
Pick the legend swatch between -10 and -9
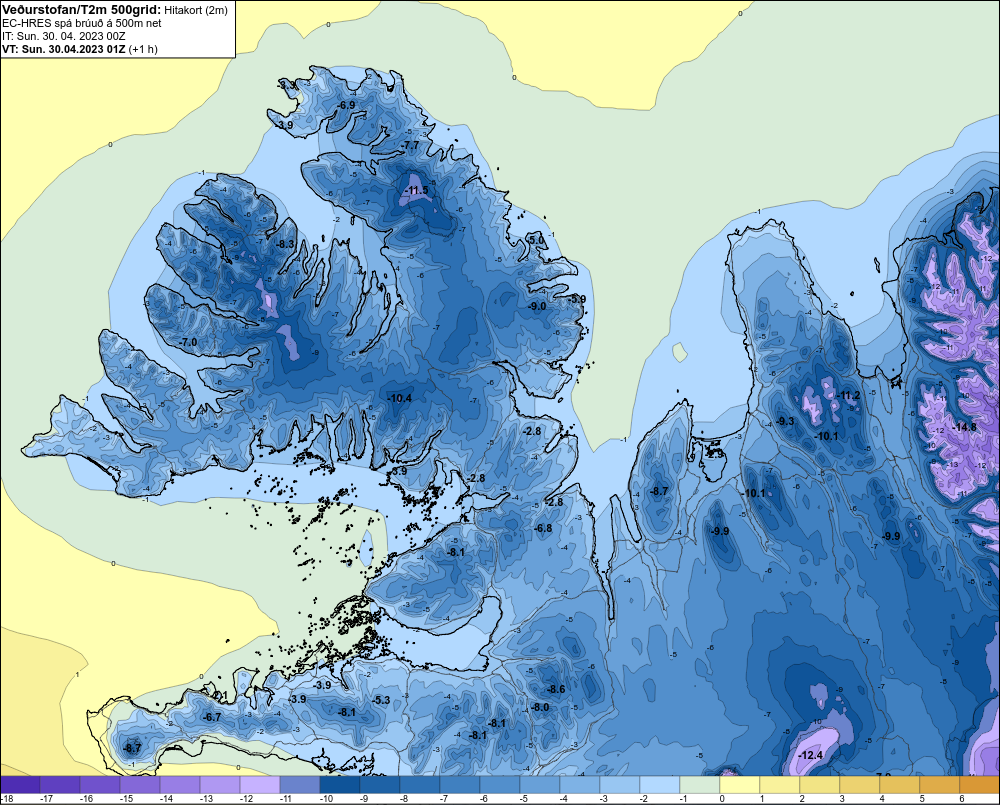click(x=340, y=785)
